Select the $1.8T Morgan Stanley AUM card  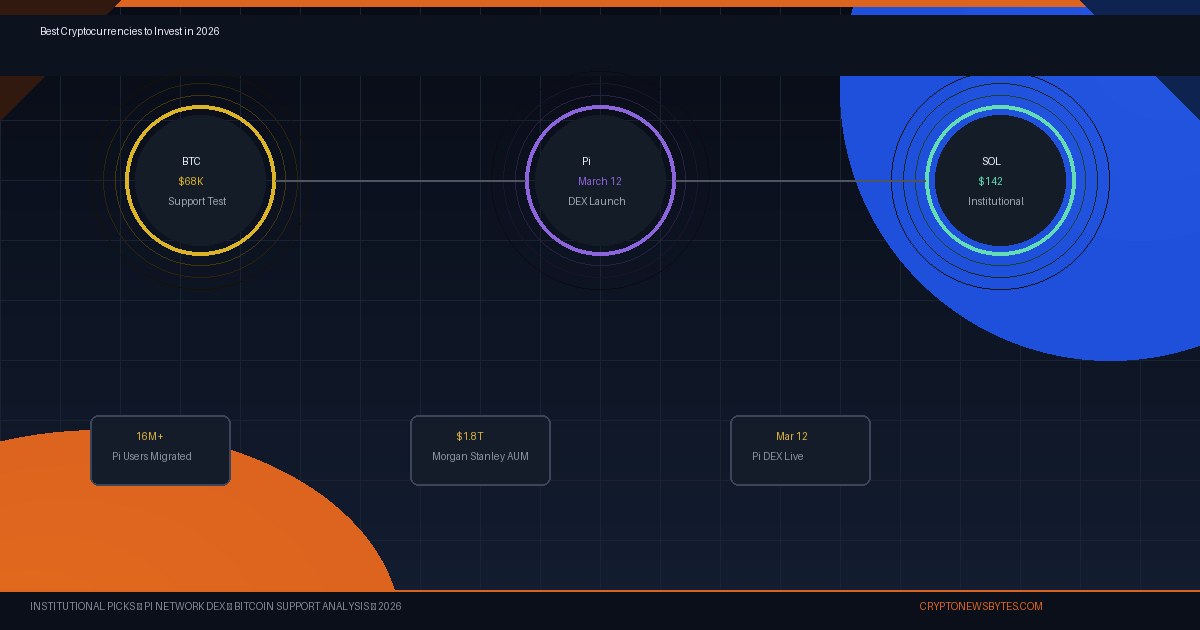click(x=480, y=450)
